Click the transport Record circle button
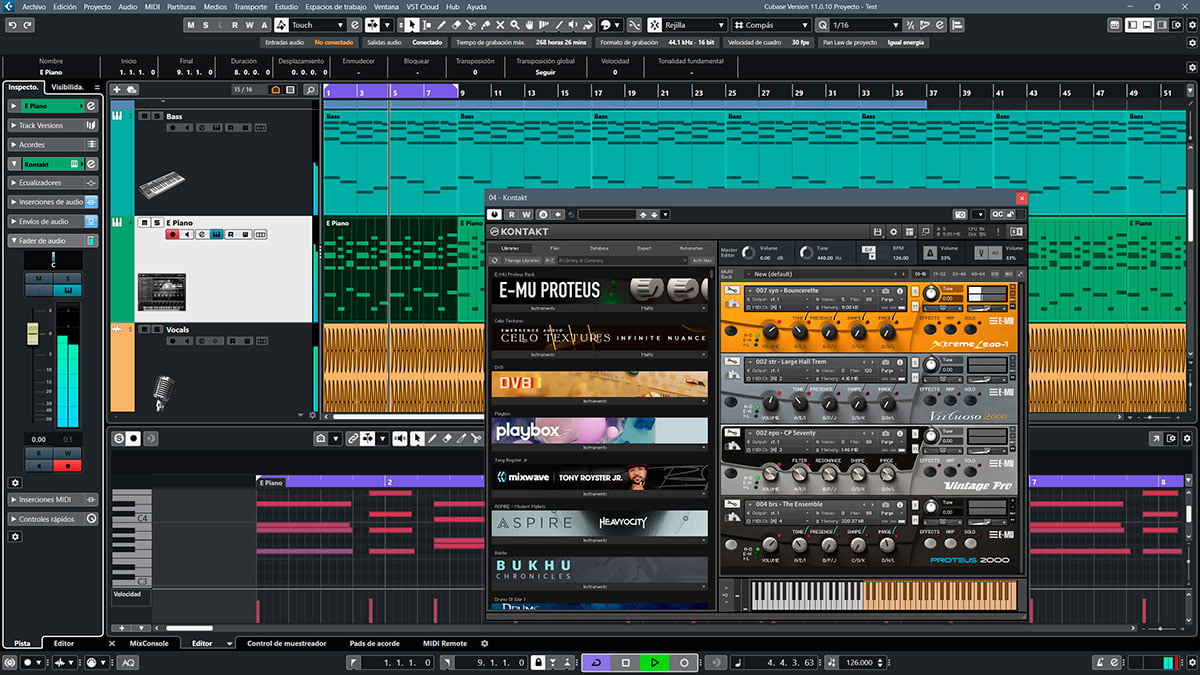This screenshot has height=675, width=1200. pos(684,662)
